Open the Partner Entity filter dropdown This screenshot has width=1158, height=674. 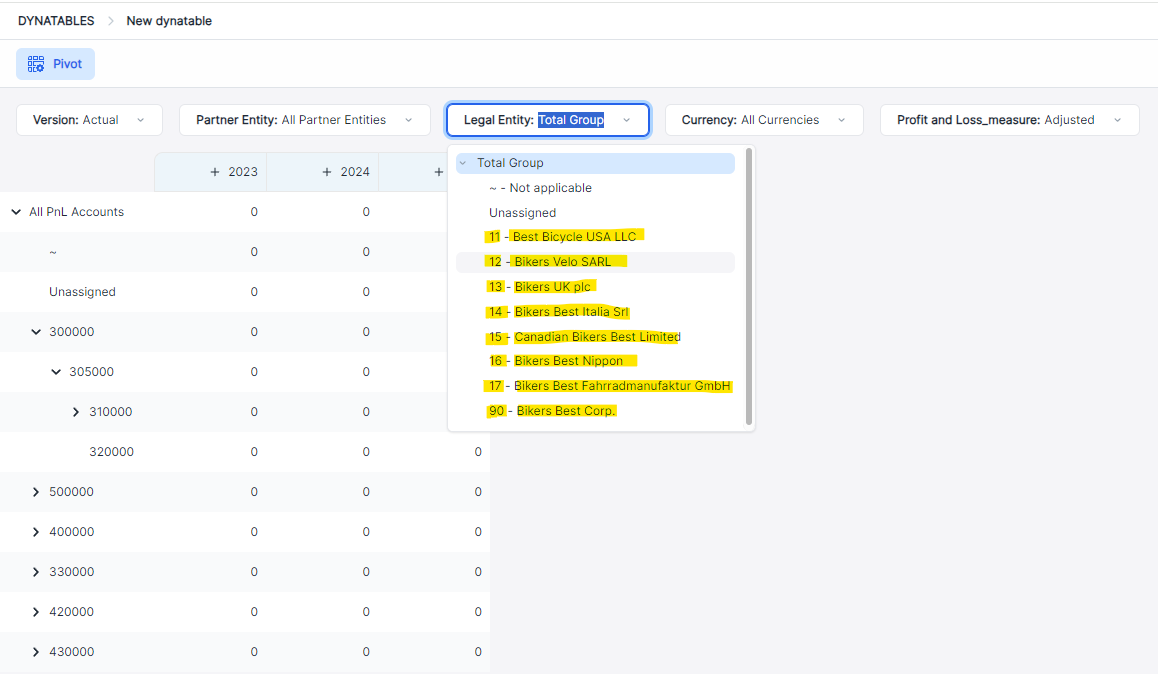pos(304,120)
